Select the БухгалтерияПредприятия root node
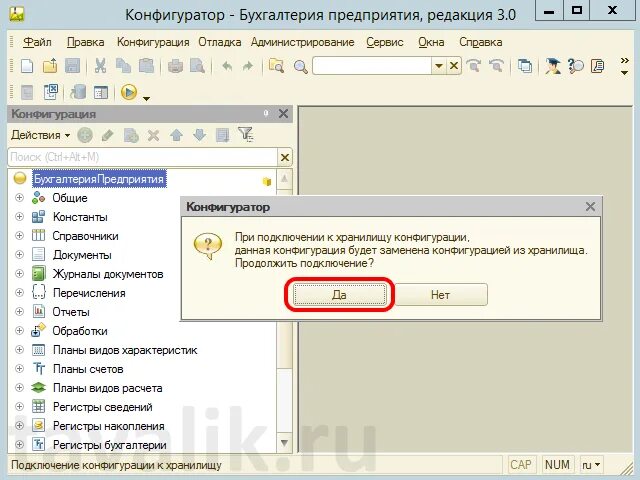The height and width of the screenshot is (480, 640). point(99,179)
